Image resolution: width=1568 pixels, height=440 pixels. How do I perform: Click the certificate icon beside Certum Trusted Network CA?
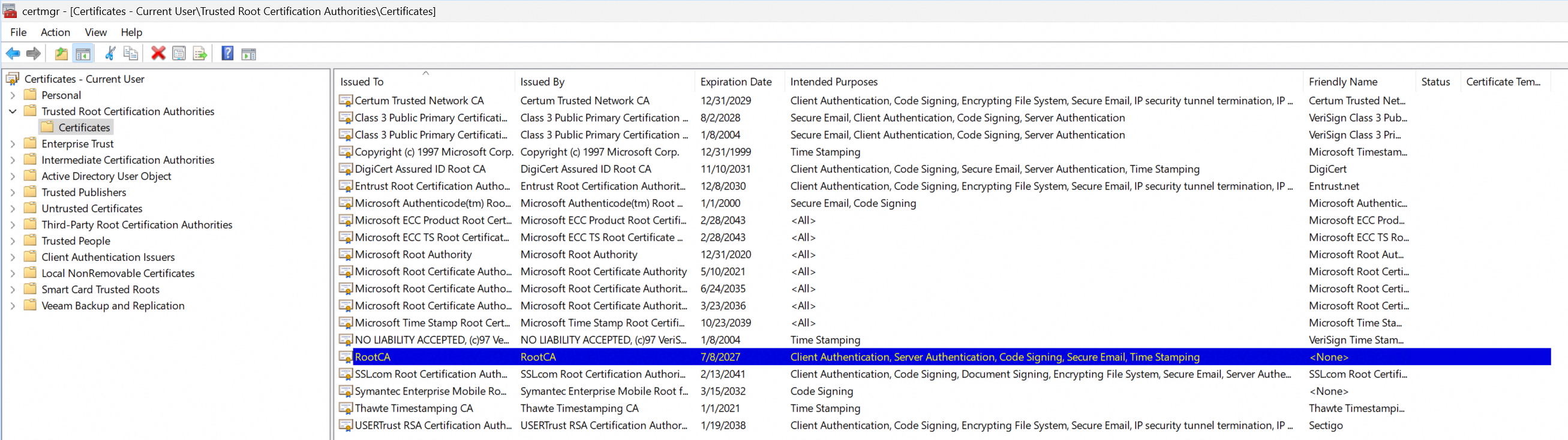tap(346, 101)
